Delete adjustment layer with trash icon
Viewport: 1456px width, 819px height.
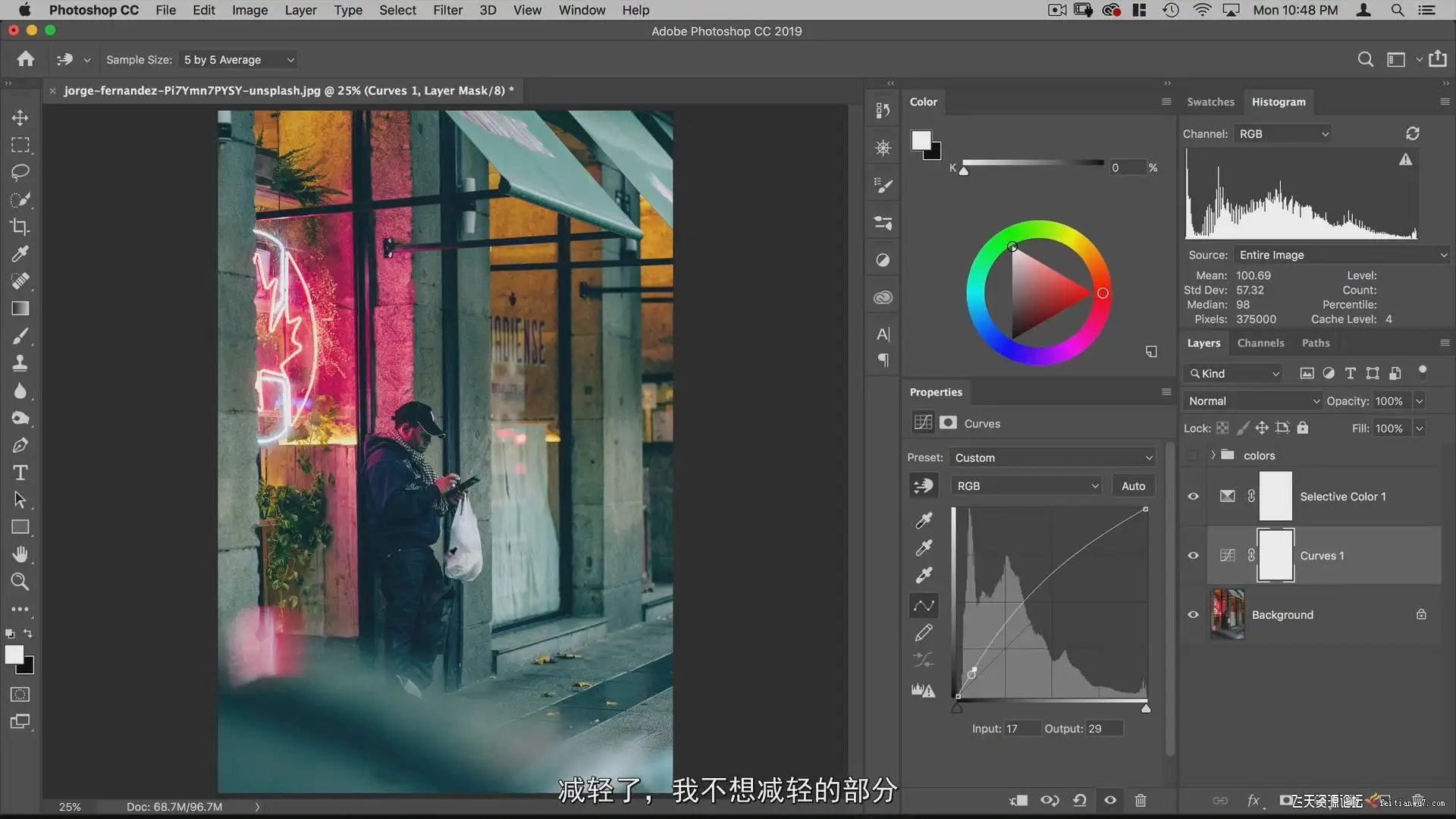pos(1140,800)
